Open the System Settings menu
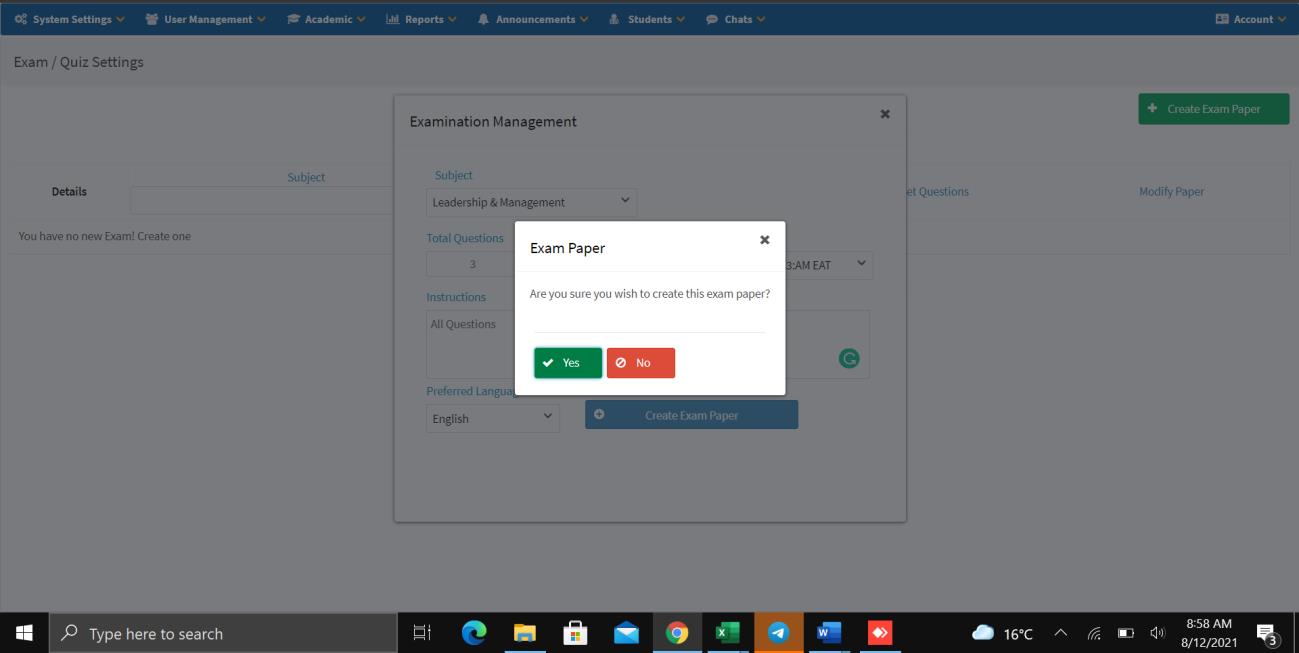The image size is (1299, 653). point(69,19)
